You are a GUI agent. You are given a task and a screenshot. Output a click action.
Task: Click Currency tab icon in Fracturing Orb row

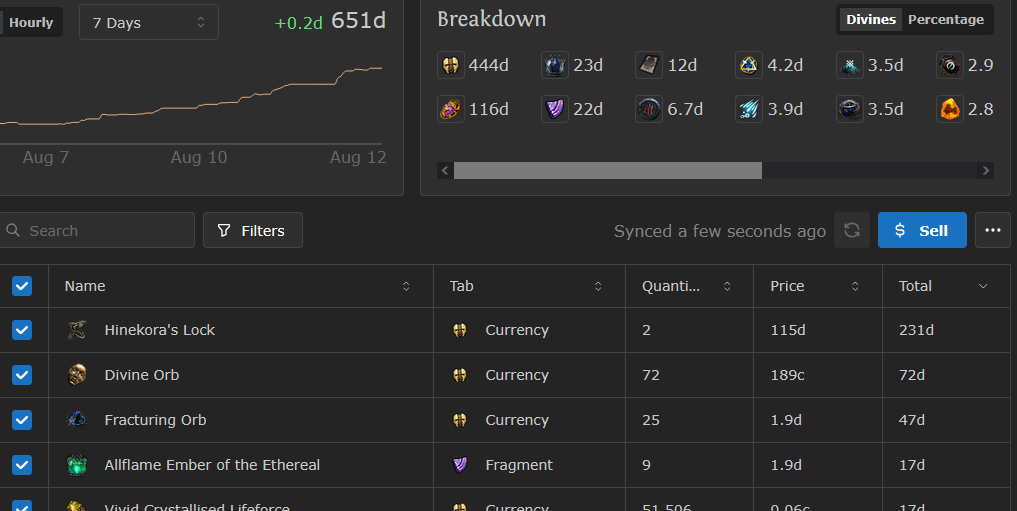460,420
